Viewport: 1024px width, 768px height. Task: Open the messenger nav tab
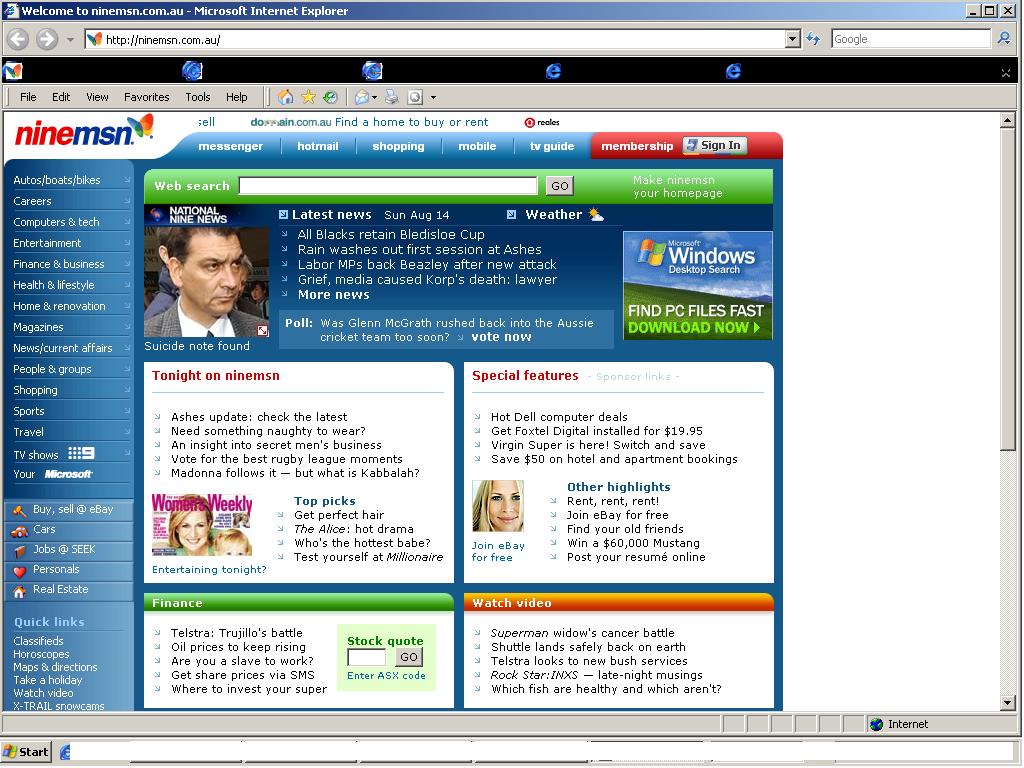tap(230, 146)
